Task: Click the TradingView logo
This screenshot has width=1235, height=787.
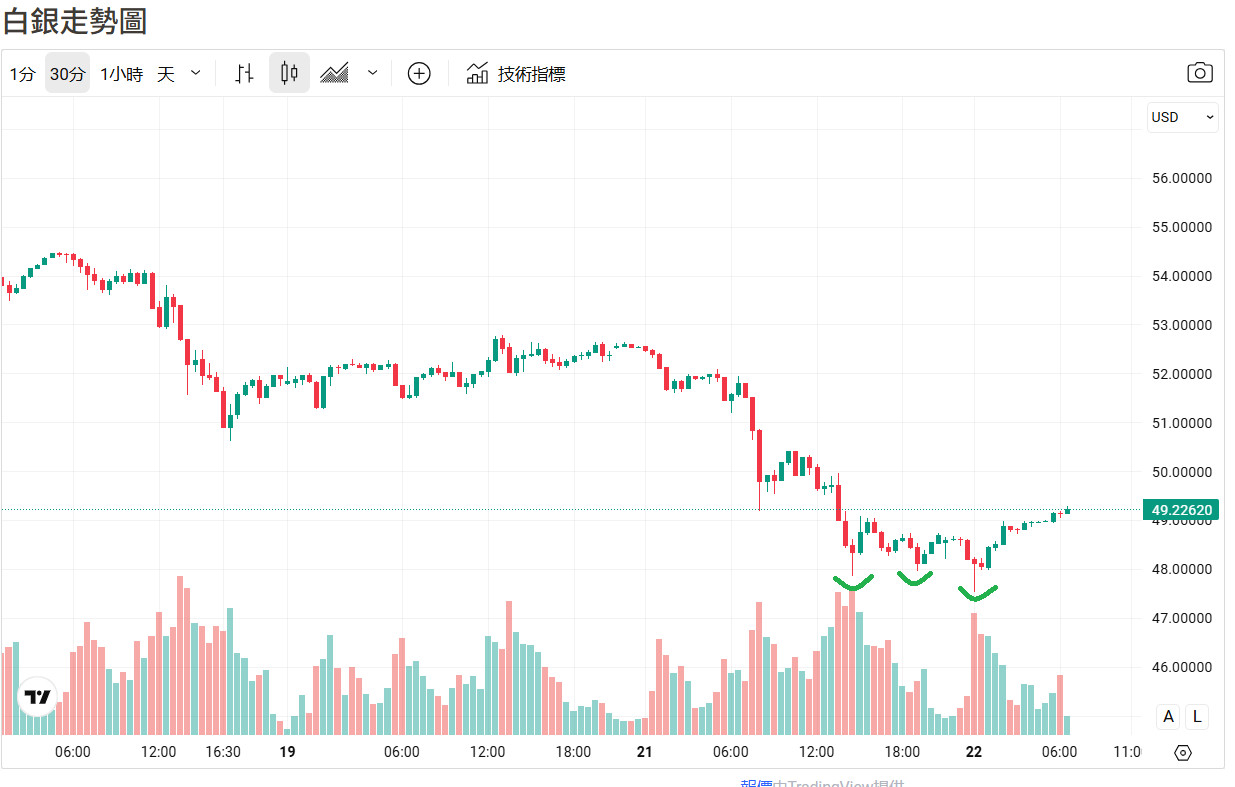Action: [x=38, y=696]
